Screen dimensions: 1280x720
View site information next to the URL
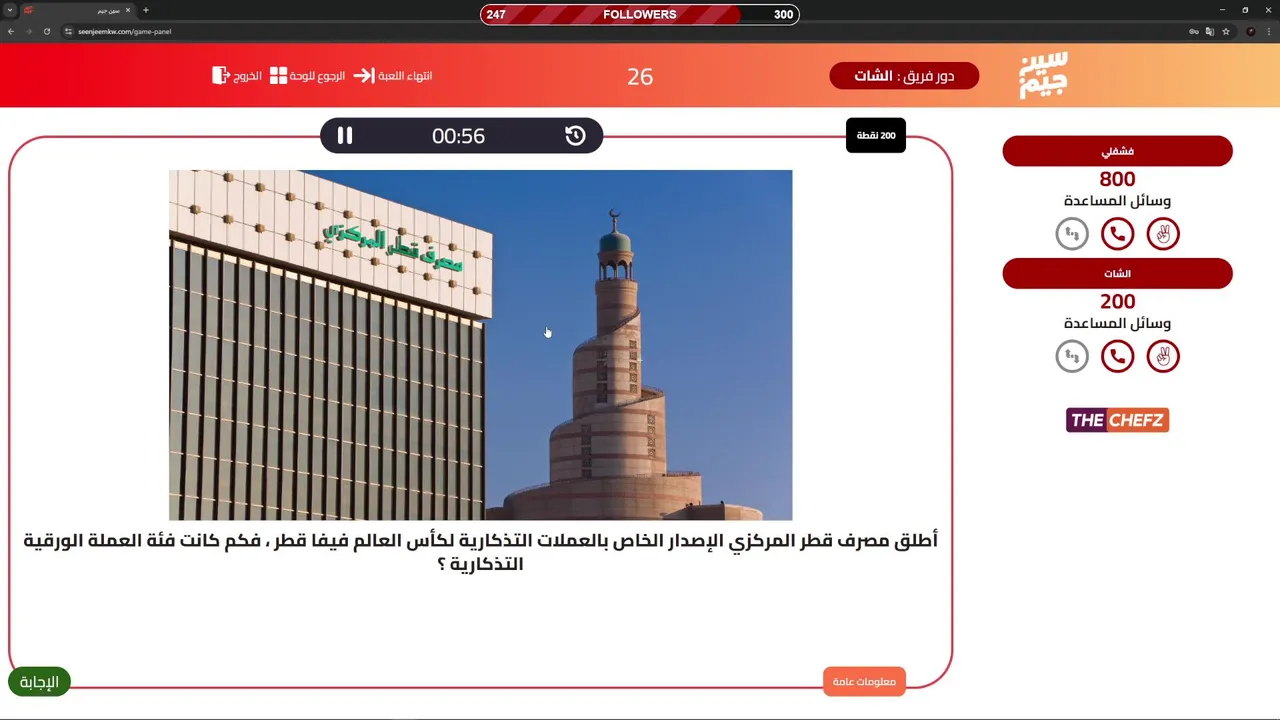[69, 31]
